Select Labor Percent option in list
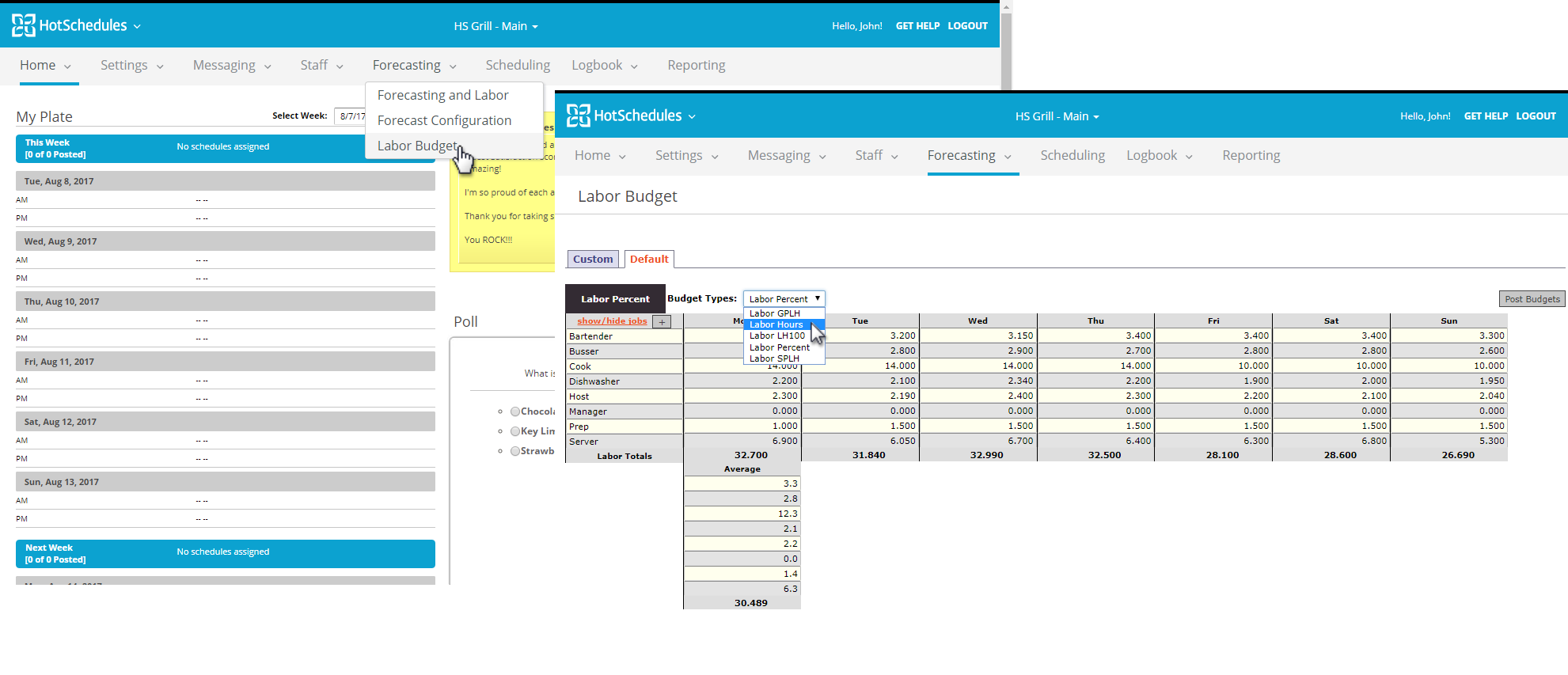The image size is (1568, 675). 784,347
